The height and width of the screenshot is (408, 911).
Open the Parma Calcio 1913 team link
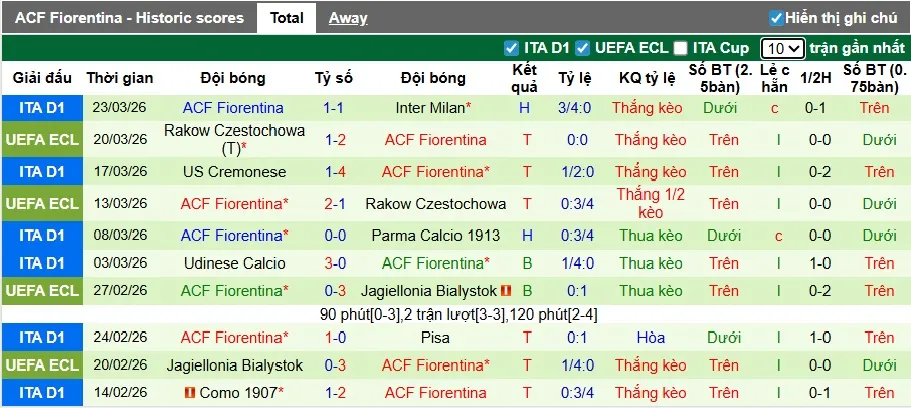pos(434,236)
